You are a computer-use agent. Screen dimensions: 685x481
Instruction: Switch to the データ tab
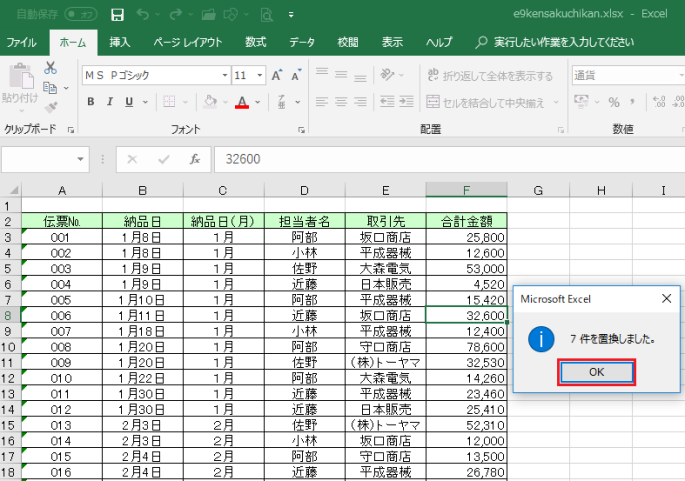point(302,42)
